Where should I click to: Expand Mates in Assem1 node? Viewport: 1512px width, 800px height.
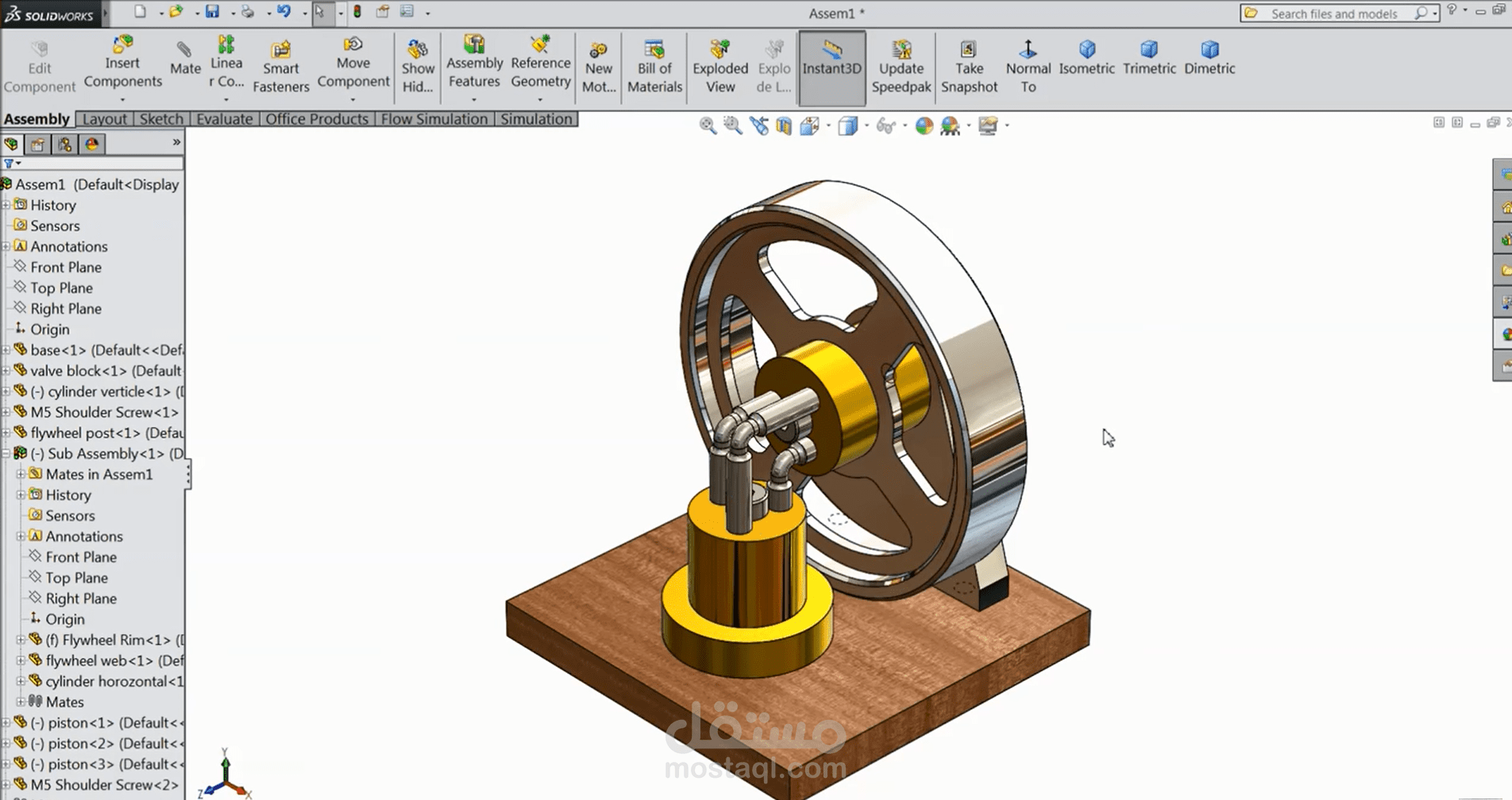click(21, 474)
